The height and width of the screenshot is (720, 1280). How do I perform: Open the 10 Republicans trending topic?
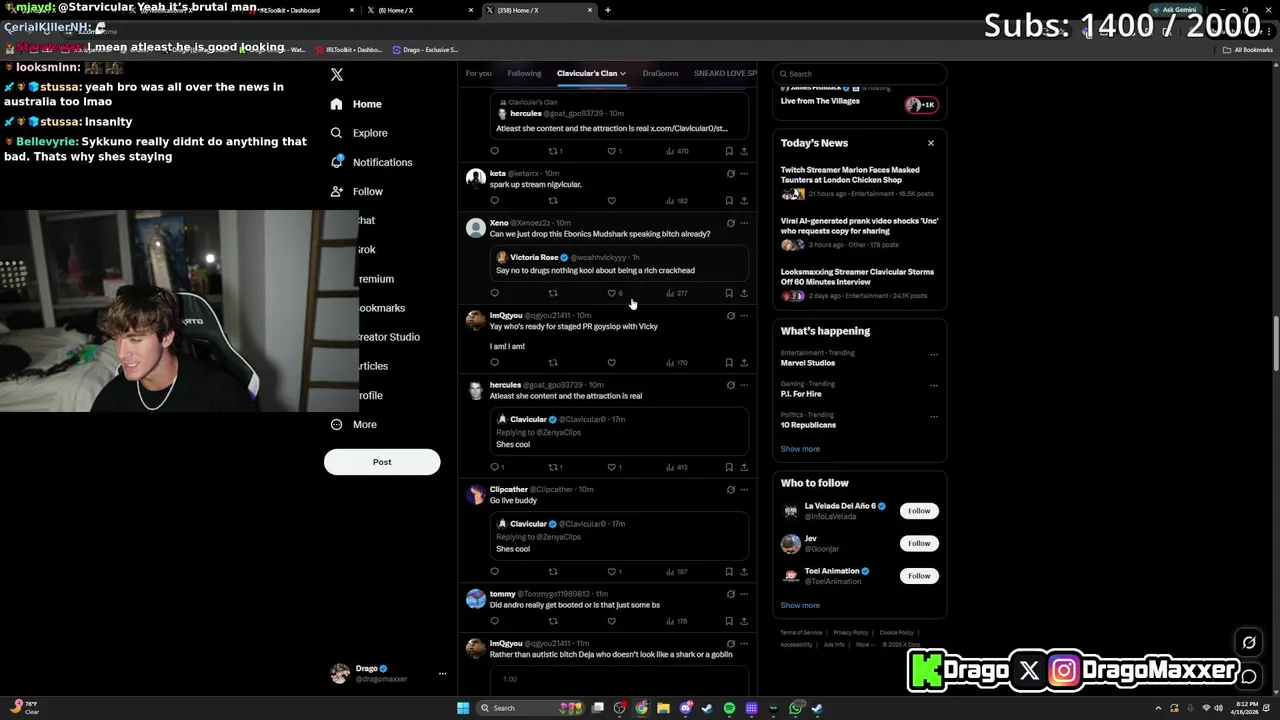(x=808, y=425)
